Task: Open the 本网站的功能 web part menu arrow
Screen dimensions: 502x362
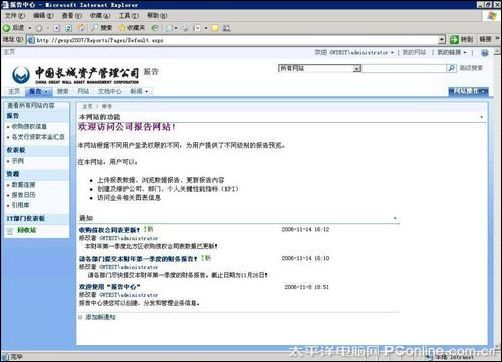Action: (x=481, y=117)
